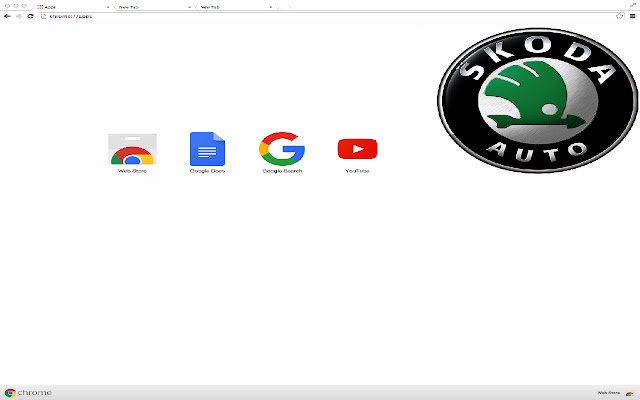Click the forward navigation arrow
This screenshot has width=640, height=400.
click(19, 16)
